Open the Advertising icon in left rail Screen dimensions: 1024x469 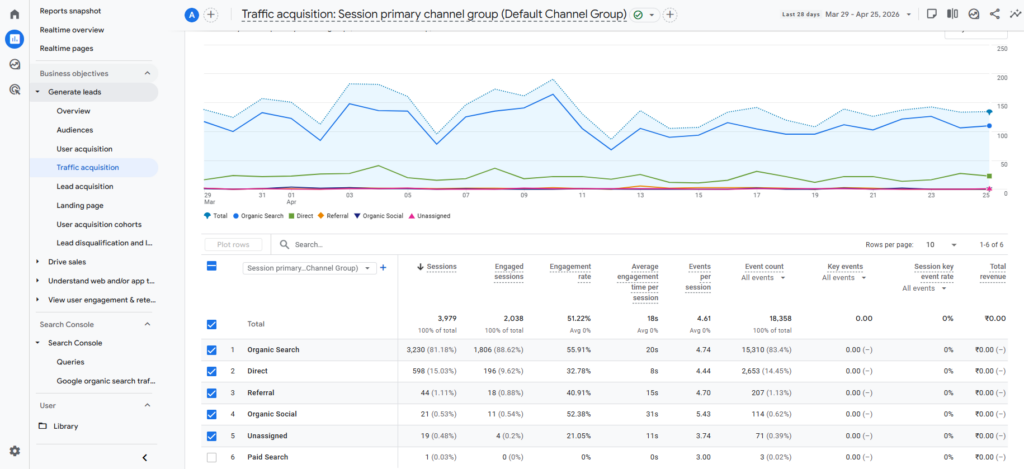(x=14, y=89)
